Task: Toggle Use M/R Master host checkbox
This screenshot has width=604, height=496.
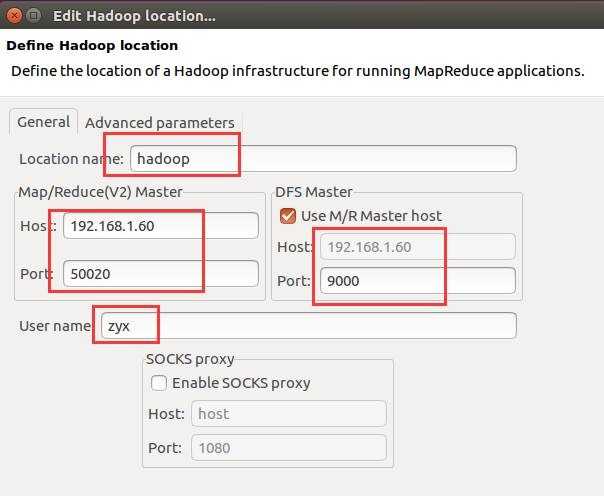Action: click(288, 216)
